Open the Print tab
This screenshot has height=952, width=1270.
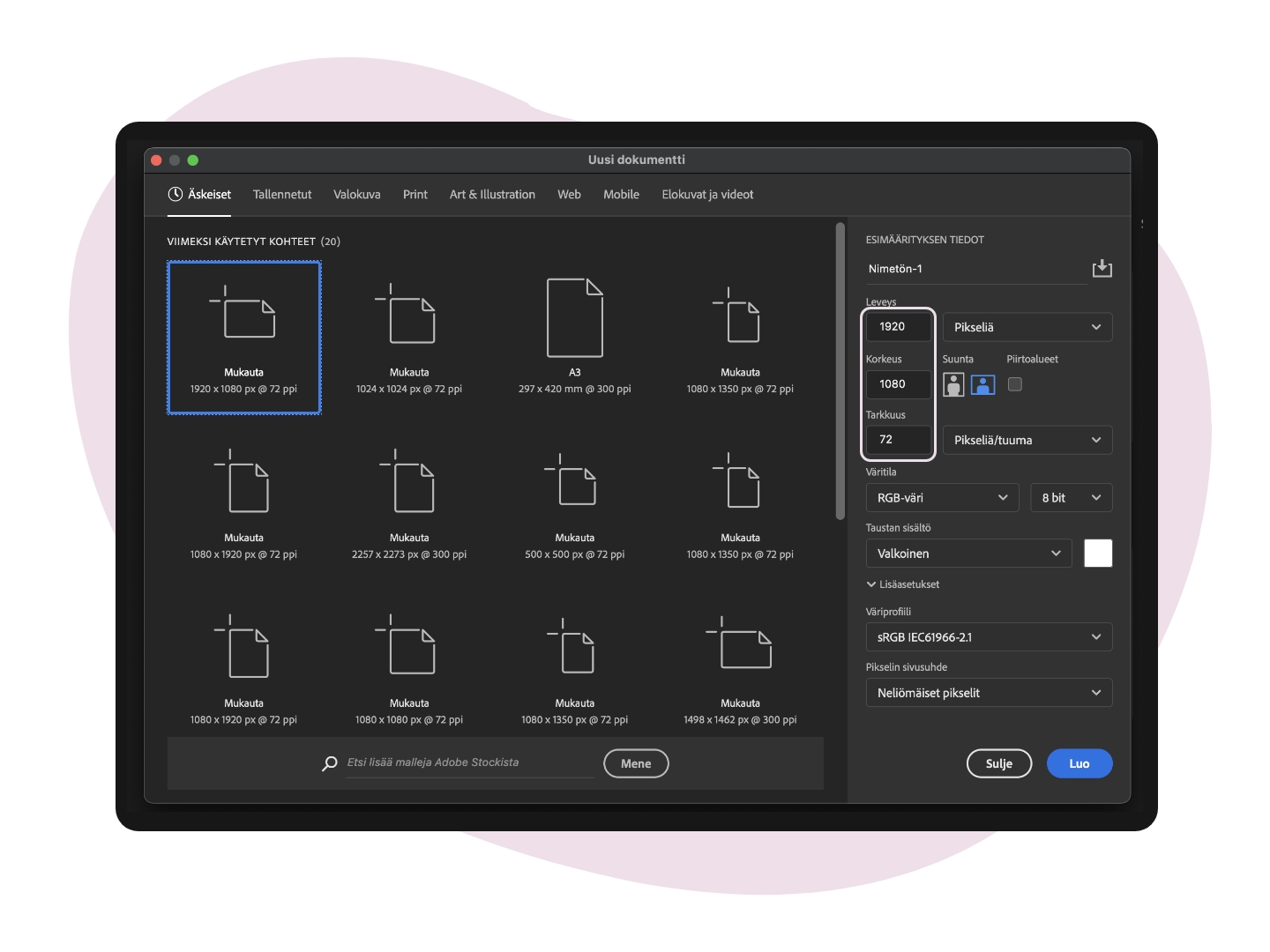(x=415, y=194)
